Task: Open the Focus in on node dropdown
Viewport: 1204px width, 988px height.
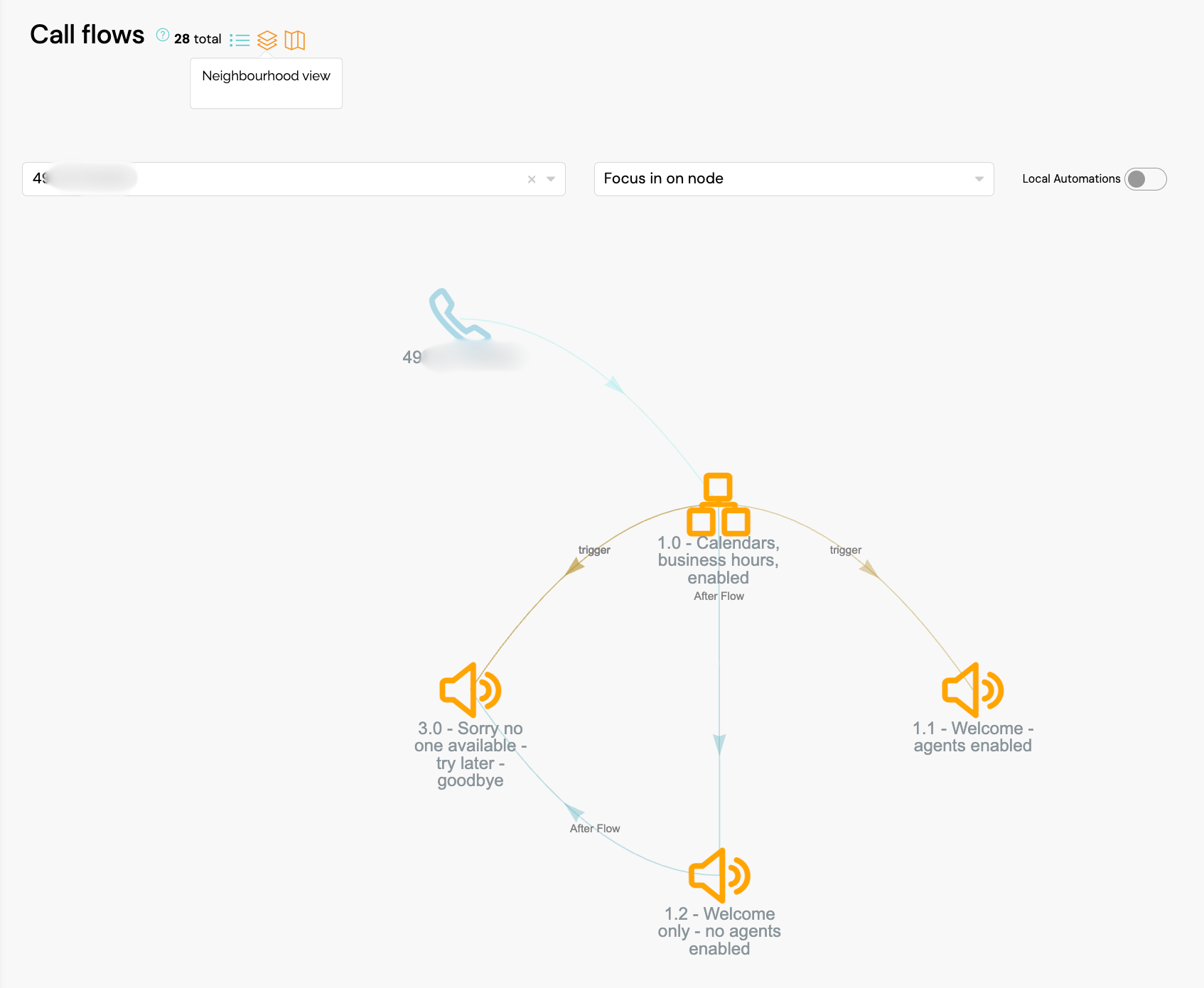Action: [793, 179]
